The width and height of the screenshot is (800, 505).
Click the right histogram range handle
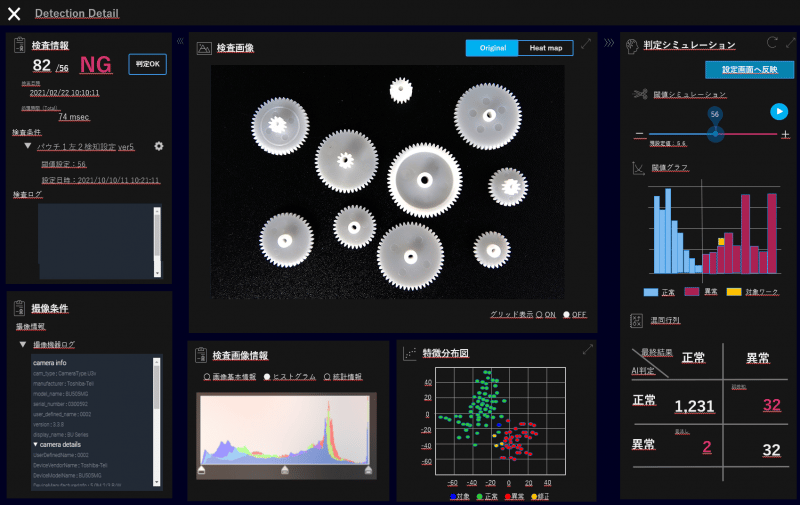tap(368, 469)
